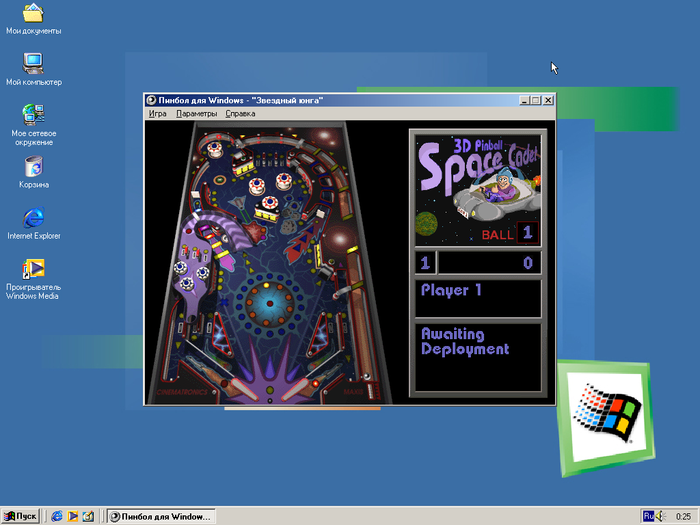700x525 pixels.
Task: Click the score value 0
Action: (528, 263)
